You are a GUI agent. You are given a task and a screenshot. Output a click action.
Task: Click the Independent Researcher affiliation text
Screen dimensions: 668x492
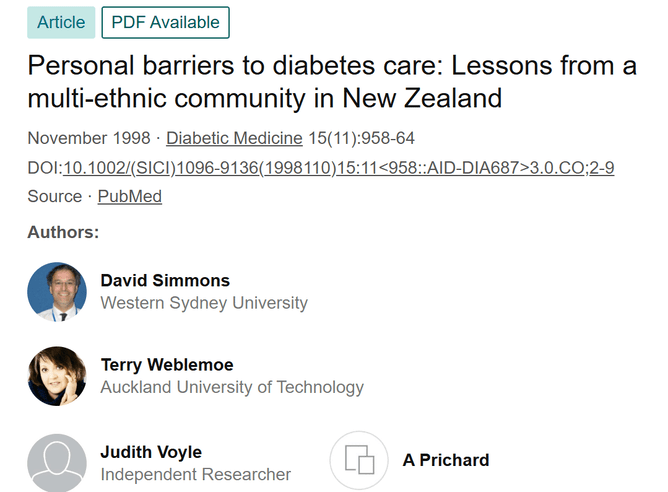(196, 474)
